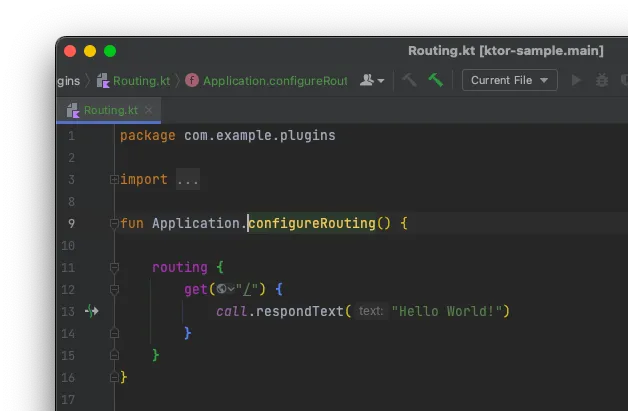
Task: Click the gray hammer build icon
Action: (409, 80)
